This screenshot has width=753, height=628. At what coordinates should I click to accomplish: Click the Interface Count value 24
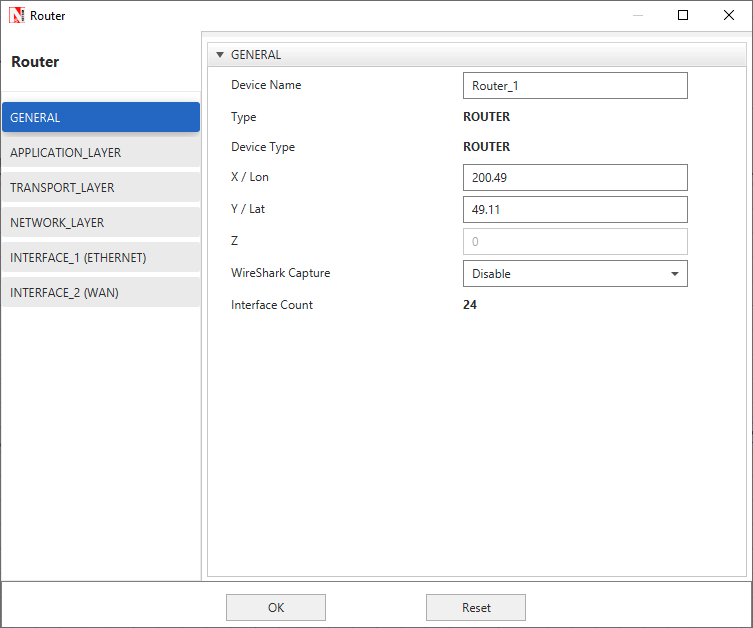point(470,305)
